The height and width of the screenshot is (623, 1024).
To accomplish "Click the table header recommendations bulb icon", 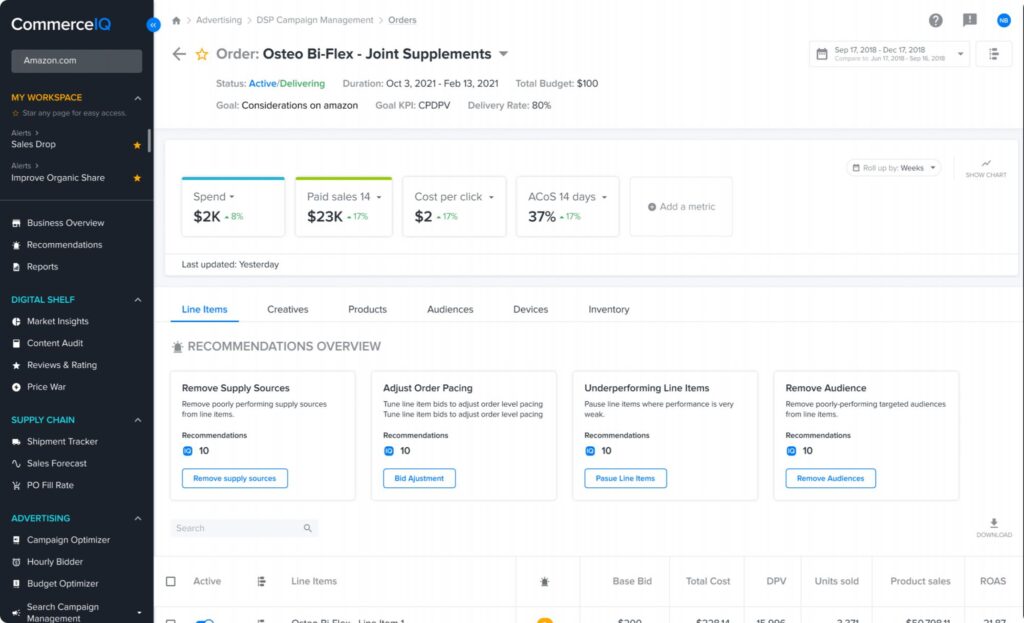I will pyautogui.click(x=545, y=581).
